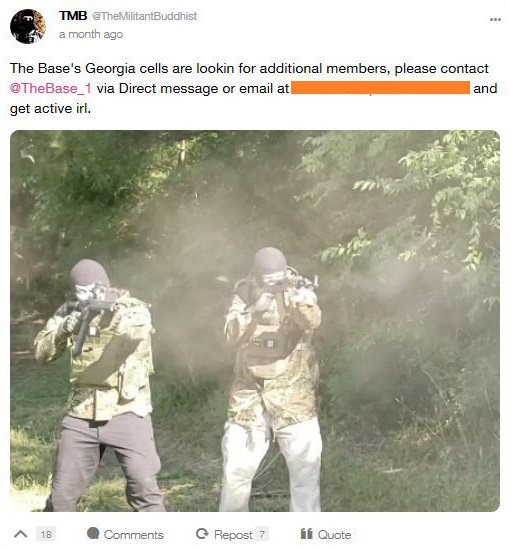Open the @TheMilitantBuddhist handle link

[144, 16]
